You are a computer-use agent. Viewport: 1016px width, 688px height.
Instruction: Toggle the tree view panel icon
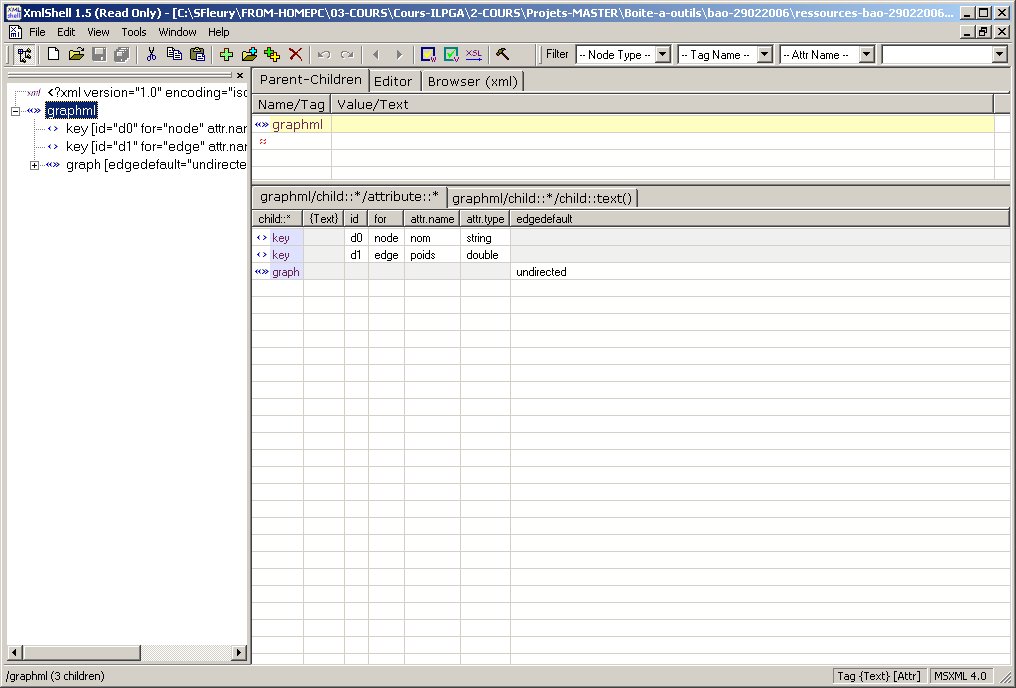22,55
